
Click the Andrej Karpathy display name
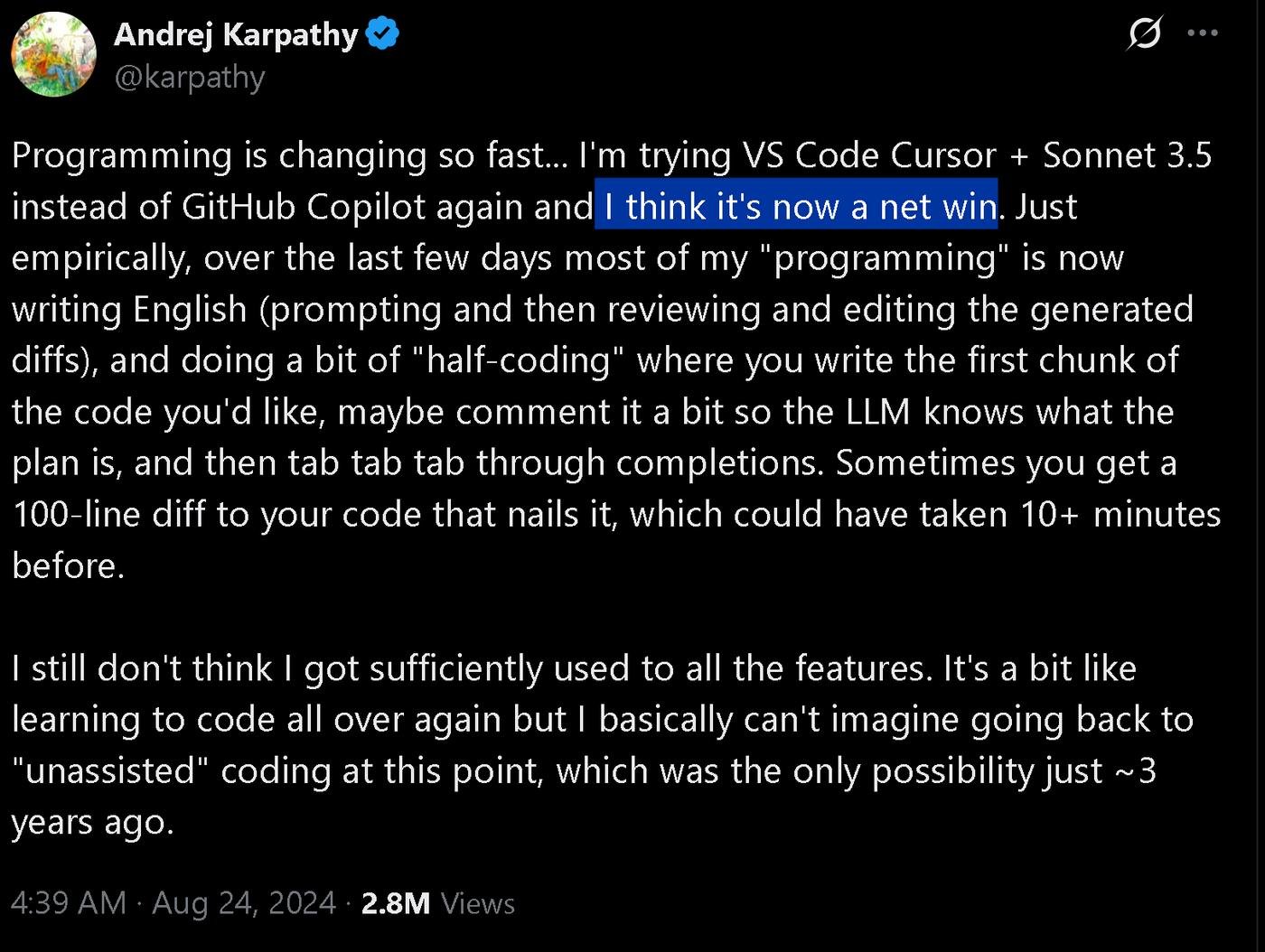(236, 34)
